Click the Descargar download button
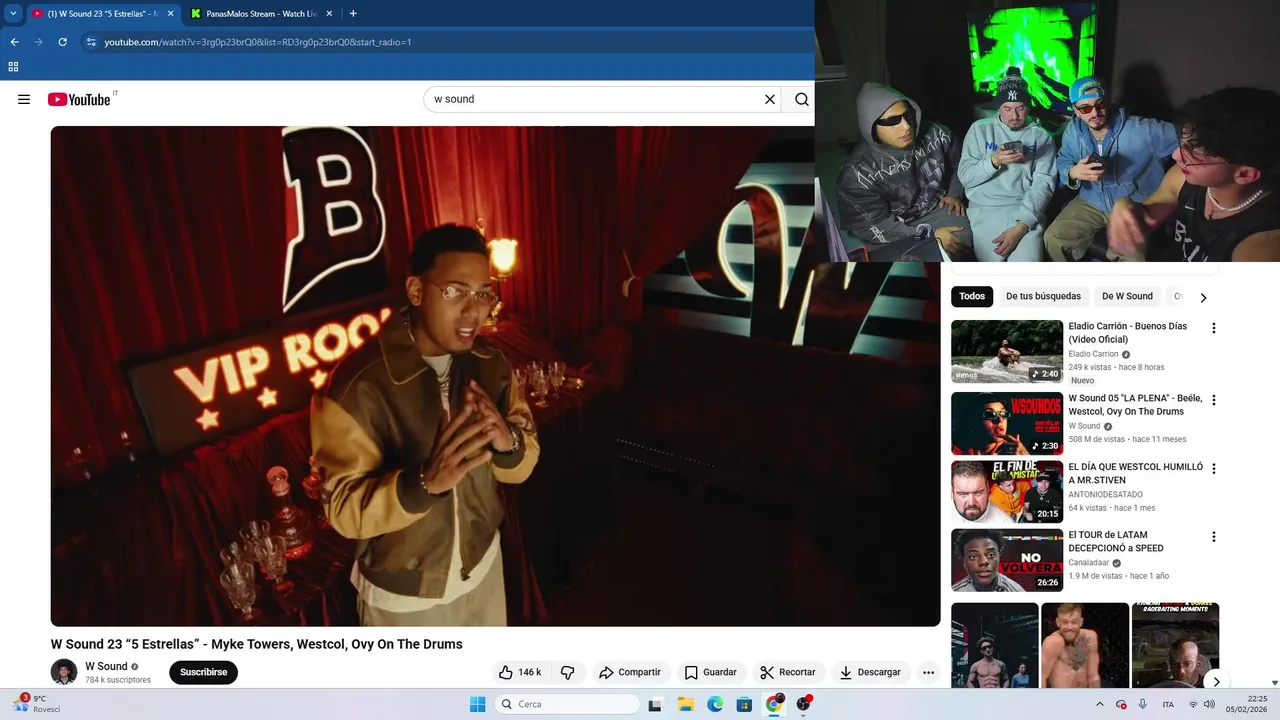The image size is (1280, 720). pyautogui.click(x=869, y=672)
